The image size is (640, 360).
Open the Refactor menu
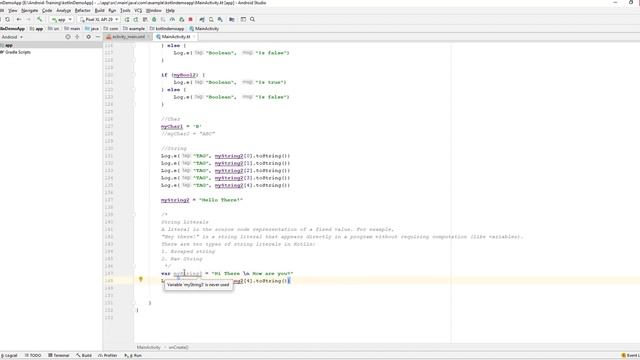82,10
